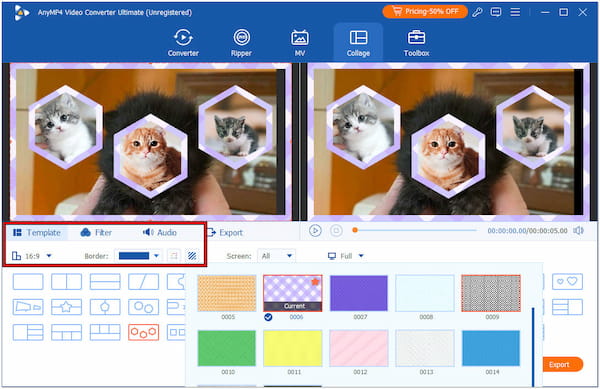Select the two hearts template
Image resolution: width=600 pixels, height=389 pixels.
tap(567, 282)
